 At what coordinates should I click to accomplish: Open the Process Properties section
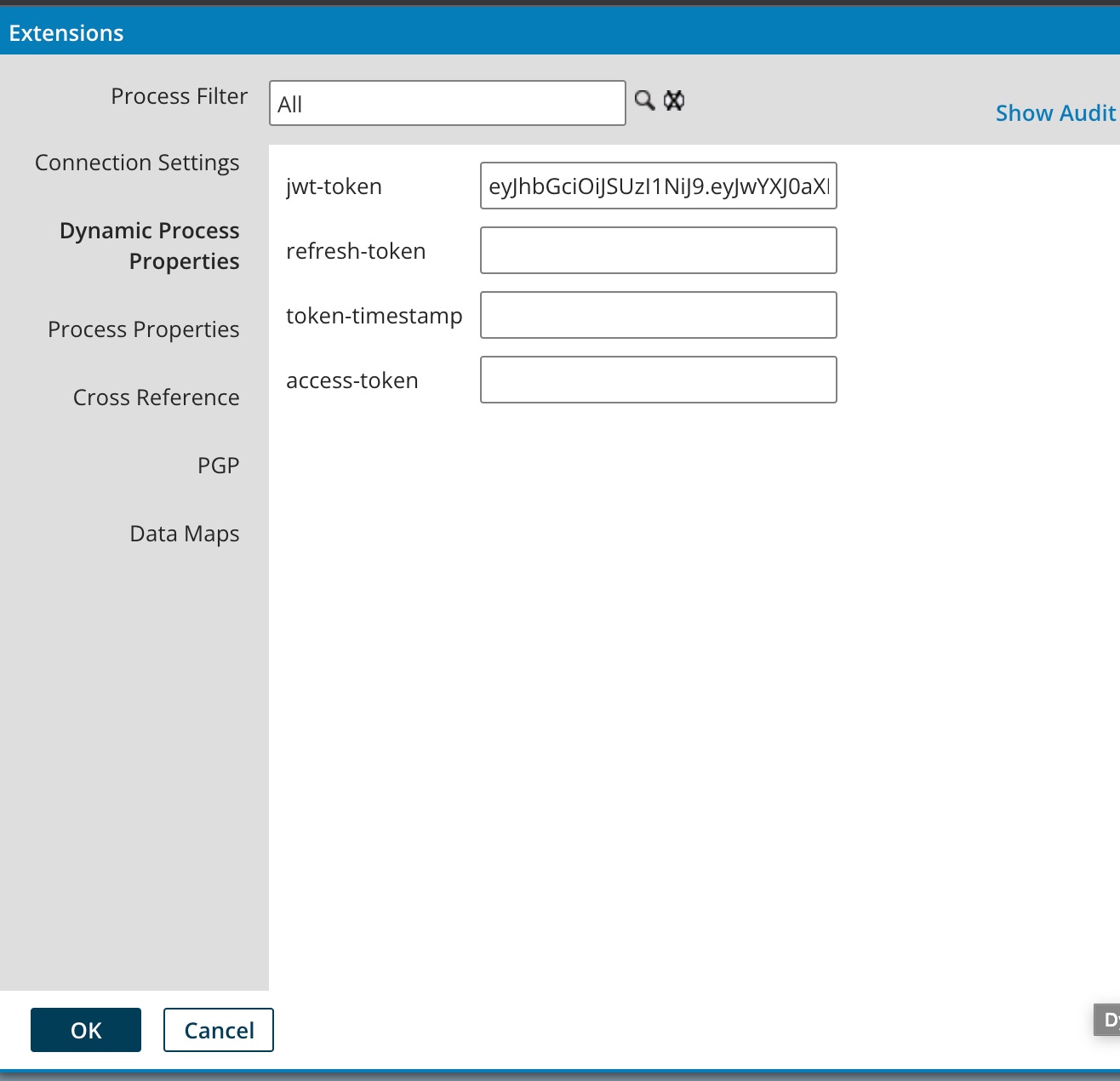coord(144,329)
